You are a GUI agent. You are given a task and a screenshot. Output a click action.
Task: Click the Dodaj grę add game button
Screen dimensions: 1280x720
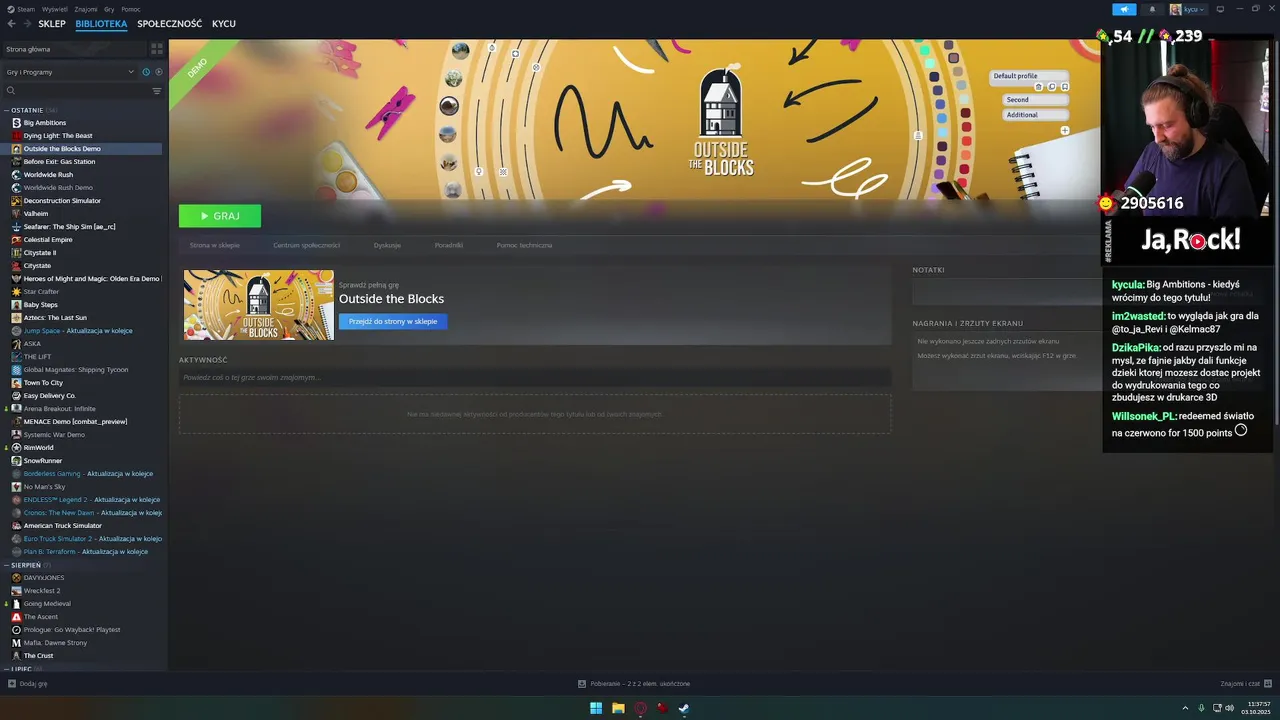[x=28, y=684]
